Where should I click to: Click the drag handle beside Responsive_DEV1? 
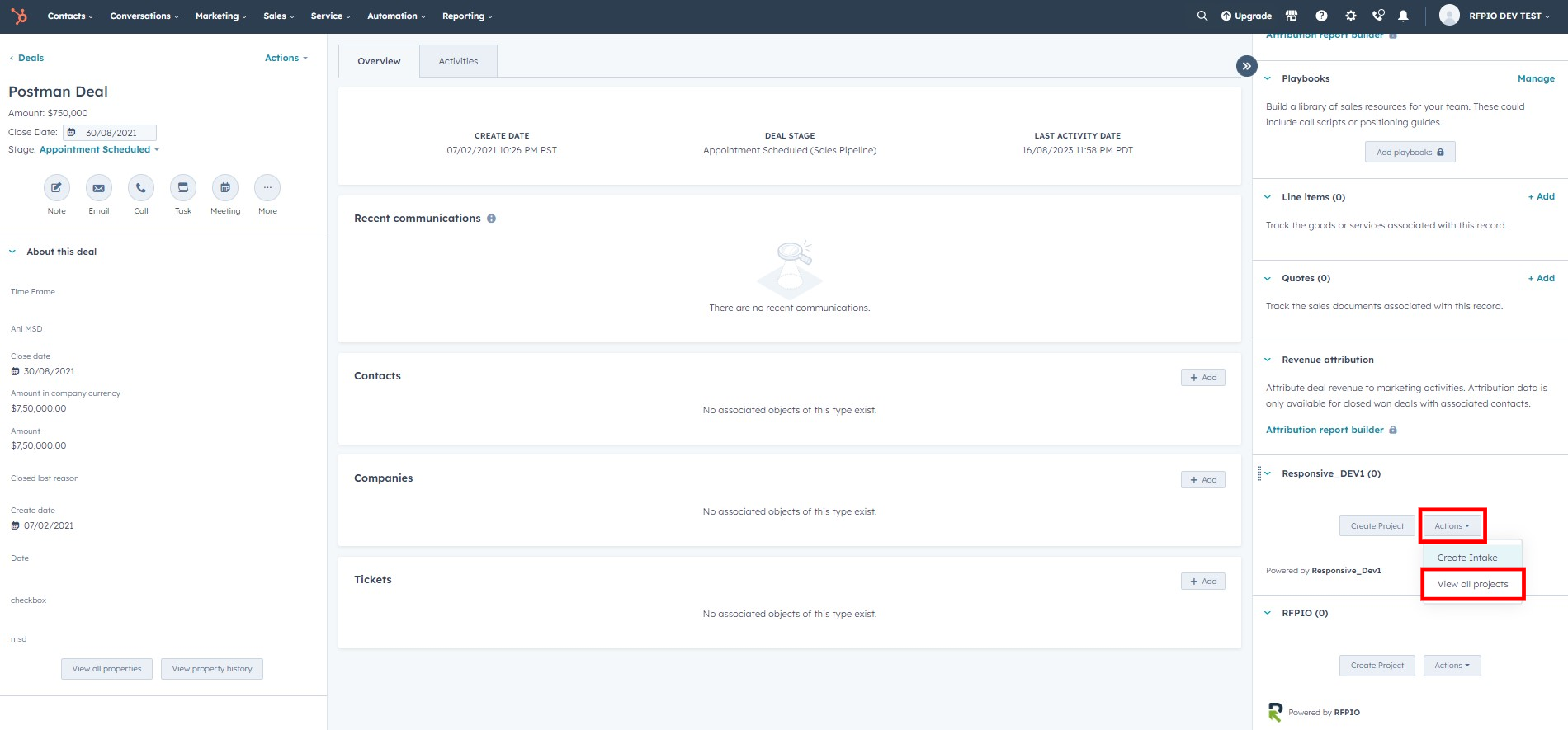[x=1259, y=473]
